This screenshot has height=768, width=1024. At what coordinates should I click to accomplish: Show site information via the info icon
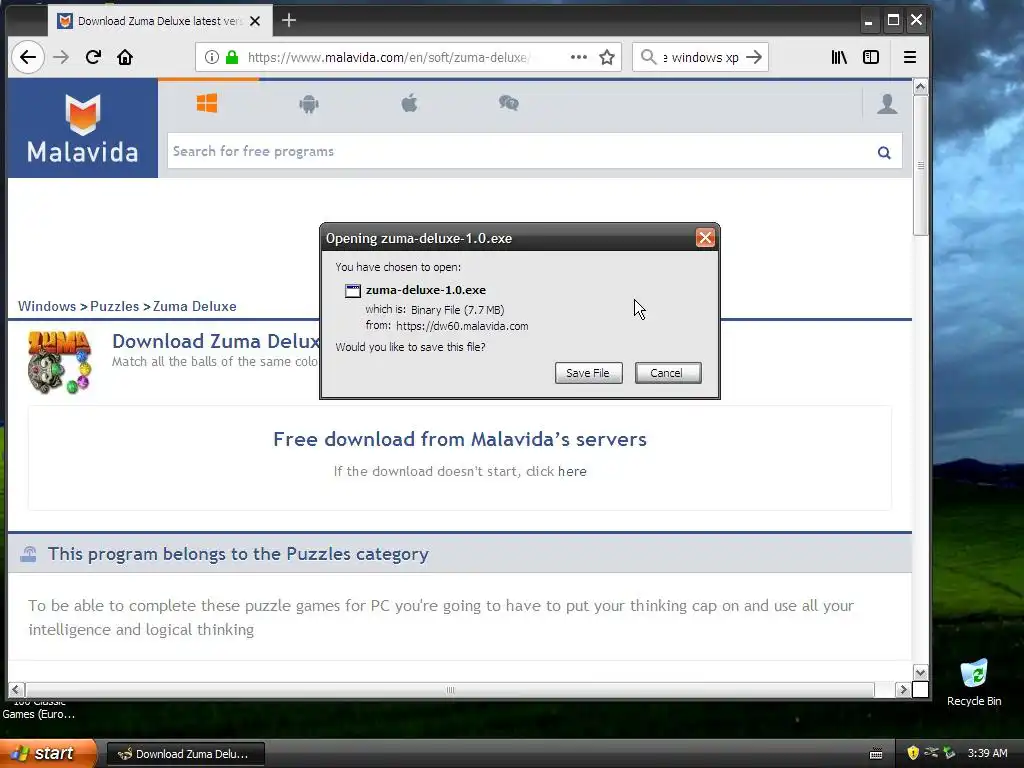[212, 57]
